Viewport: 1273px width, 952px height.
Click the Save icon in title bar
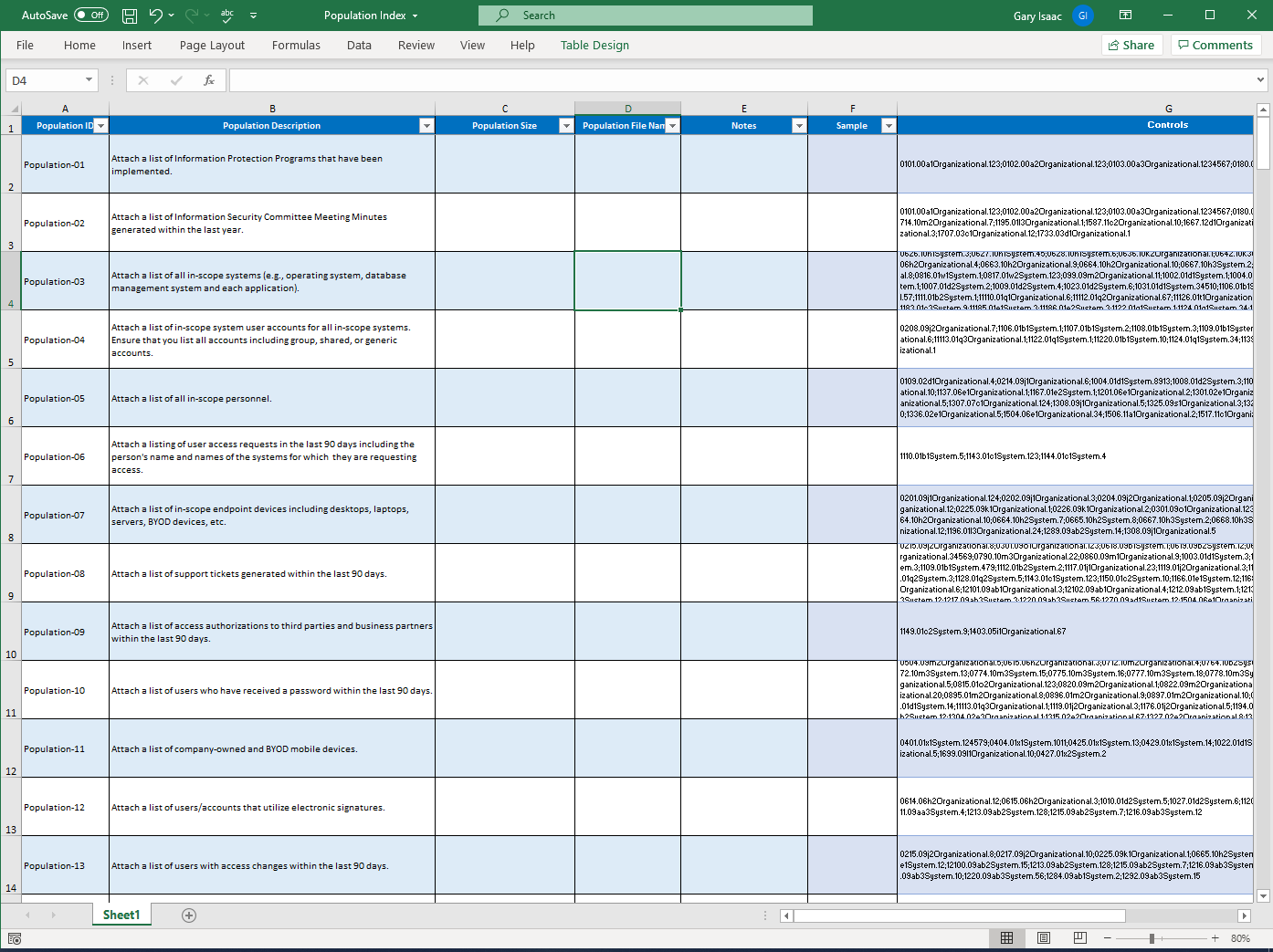130,16
